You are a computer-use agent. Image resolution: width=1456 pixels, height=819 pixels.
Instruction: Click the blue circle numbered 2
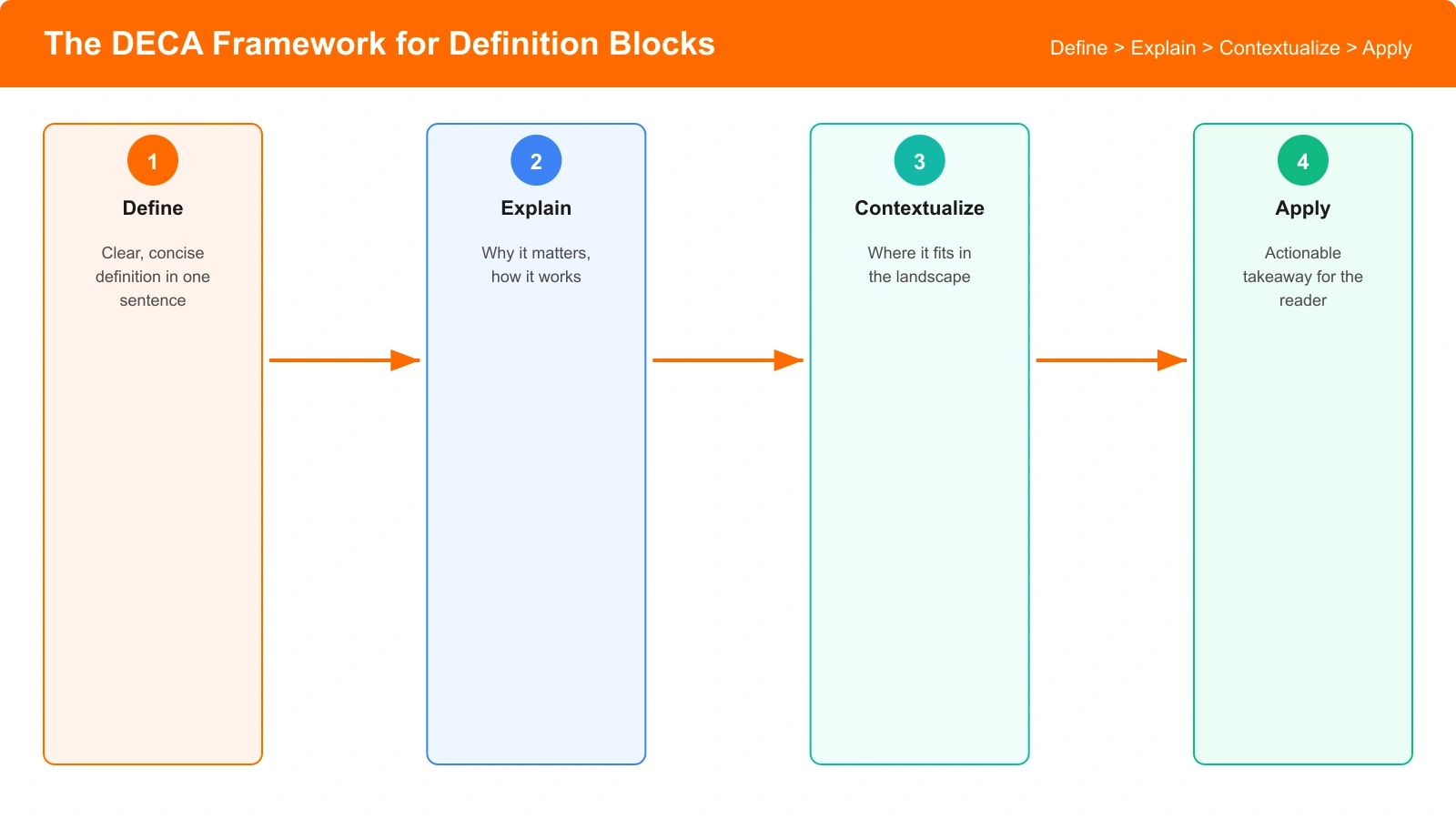(x=536, y=159)
